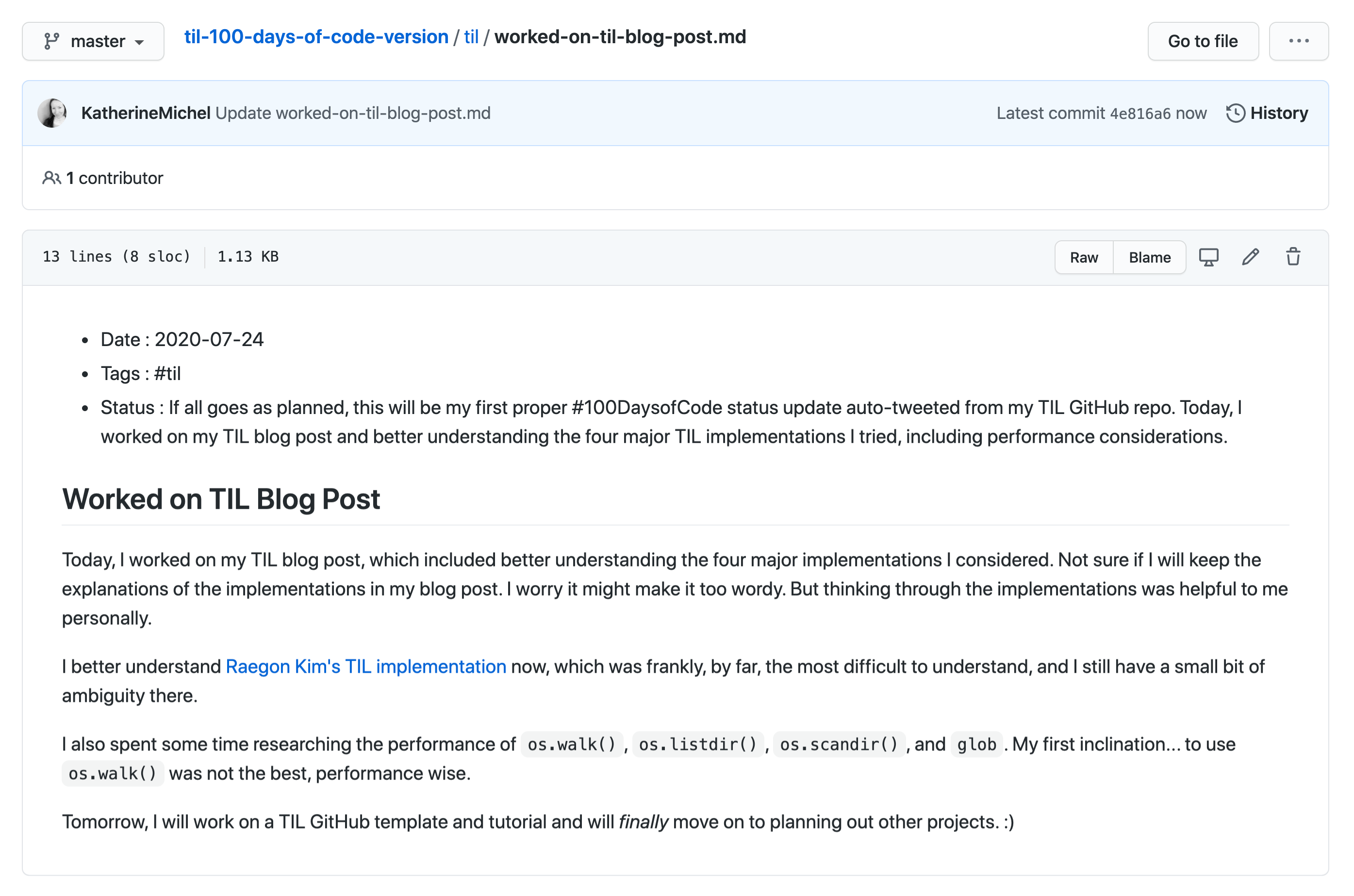Click the contributors people icon
This screenshot has width=1354, height=896.
pyautogui.click(x=51, y=178)
